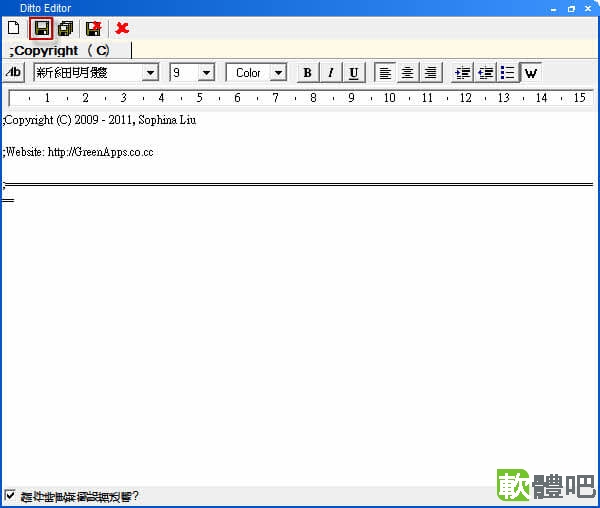Image resolution: width=600 pixels, height=508 pixels.
Task: Decrease paragraph indent
Action: point(486,73)
